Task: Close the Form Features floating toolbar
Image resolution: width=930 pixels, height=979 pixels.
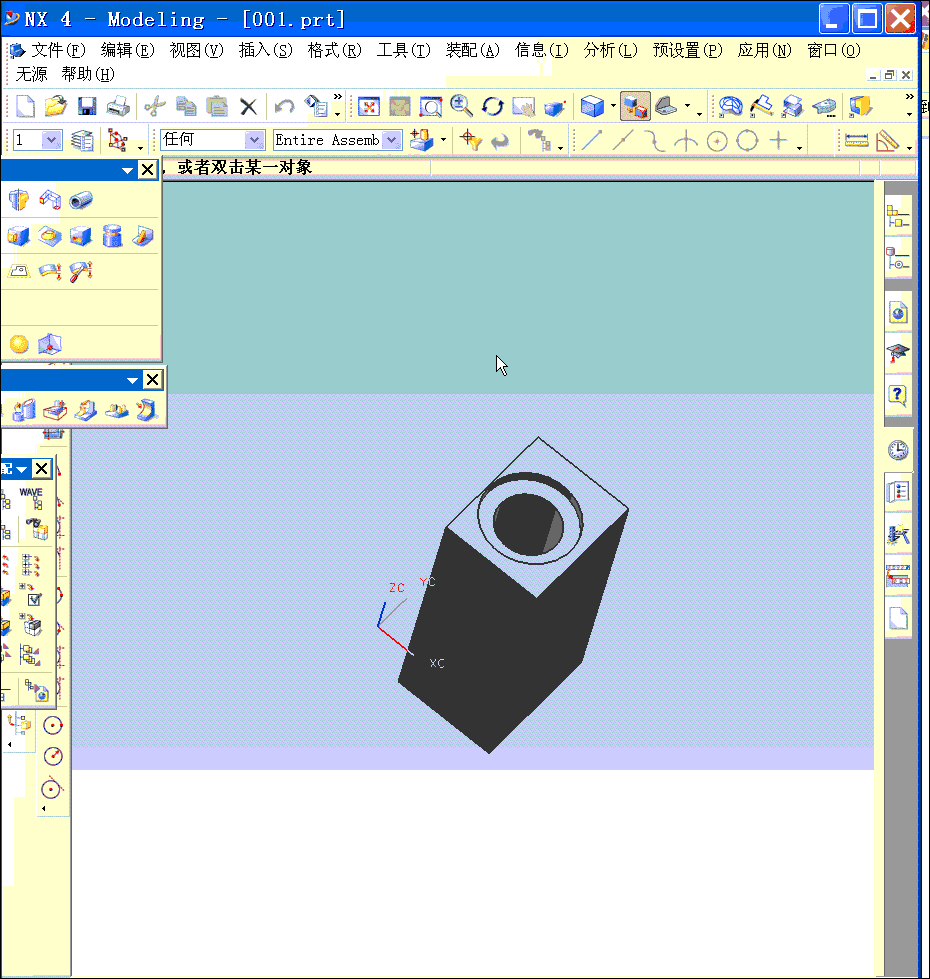Action: tap(148, 169)
